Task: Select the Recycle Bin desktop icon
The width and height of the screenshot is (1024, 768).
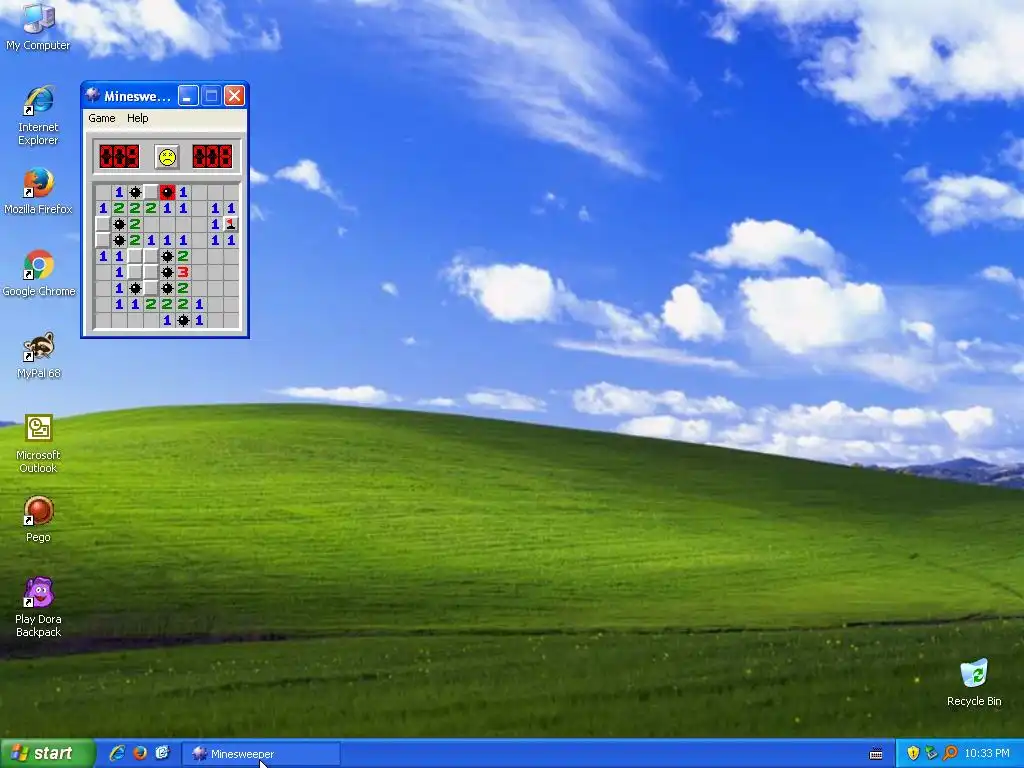Action: point(974,683)
